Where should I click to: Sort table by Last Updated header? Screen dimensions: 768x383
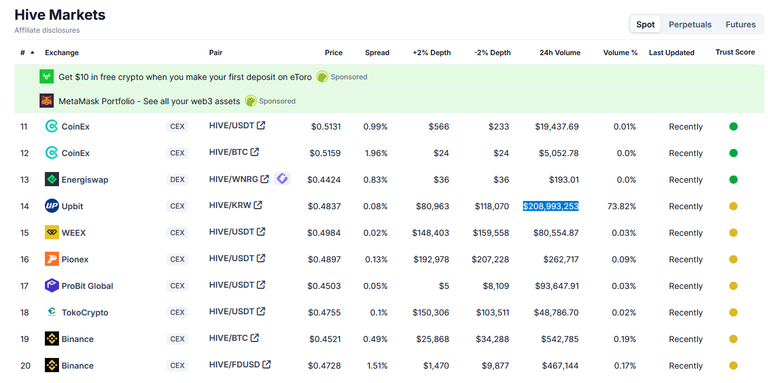coord(672,53)
